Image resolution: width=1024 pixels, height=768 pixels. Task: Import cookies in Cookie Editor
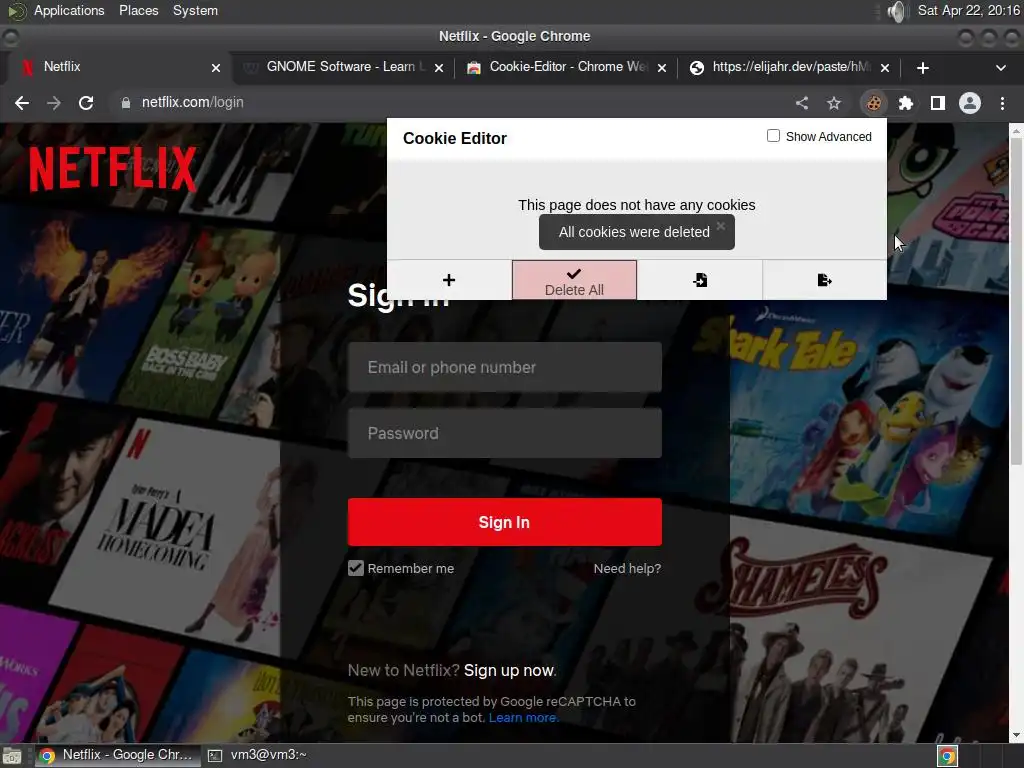699,280
